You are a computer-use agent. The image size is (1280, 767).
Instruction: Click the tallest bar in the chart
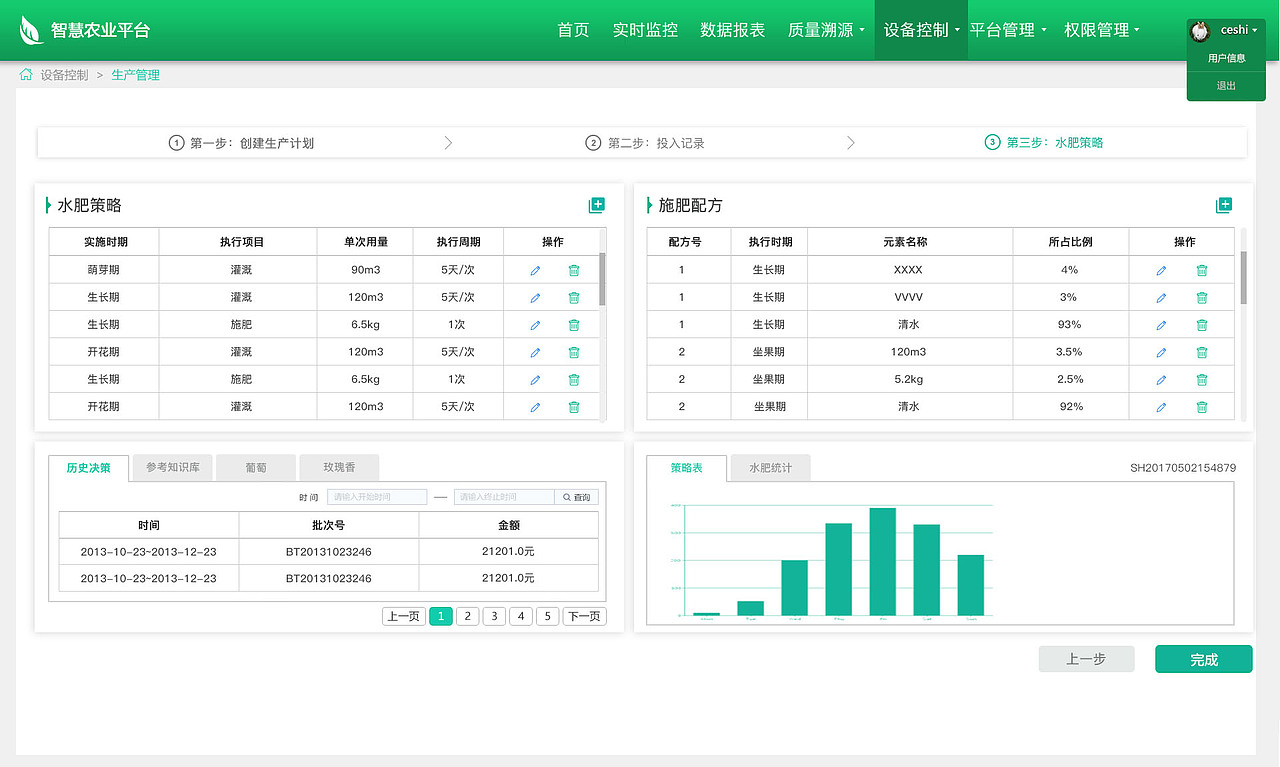click(x=882, y=562)
